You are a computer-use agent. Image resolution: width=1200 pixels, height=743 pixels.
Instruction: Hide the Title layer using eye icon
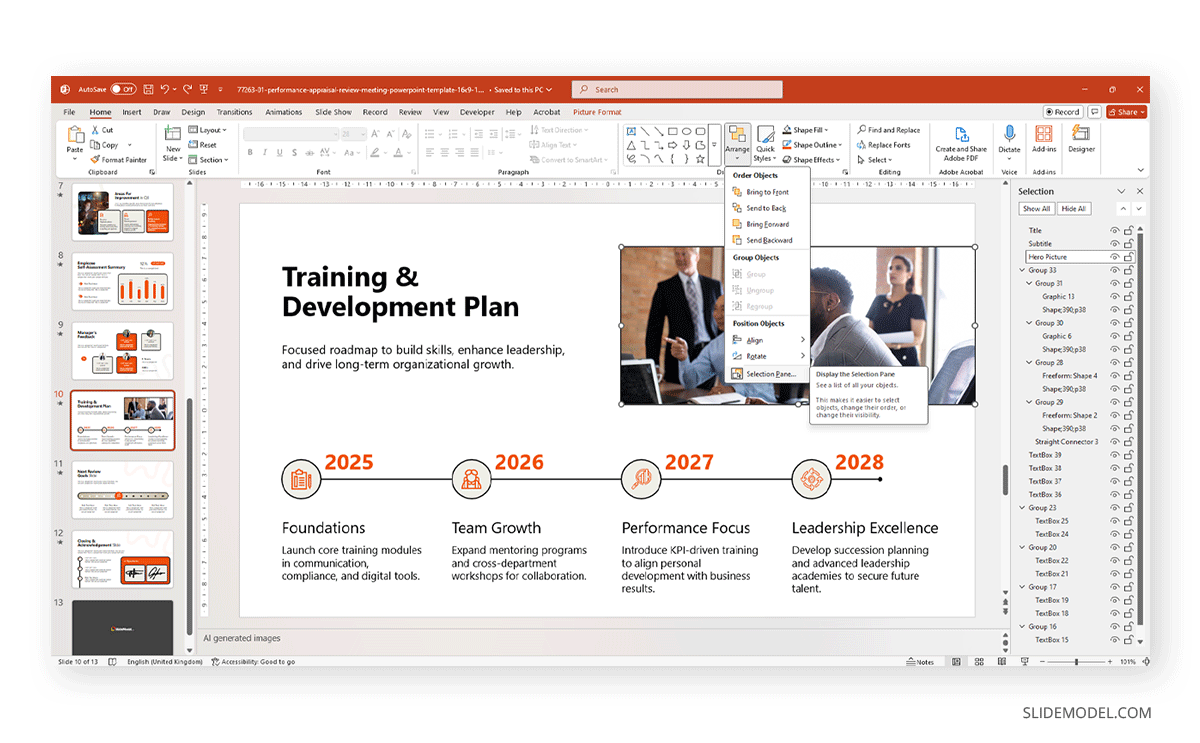[1114, 231]
